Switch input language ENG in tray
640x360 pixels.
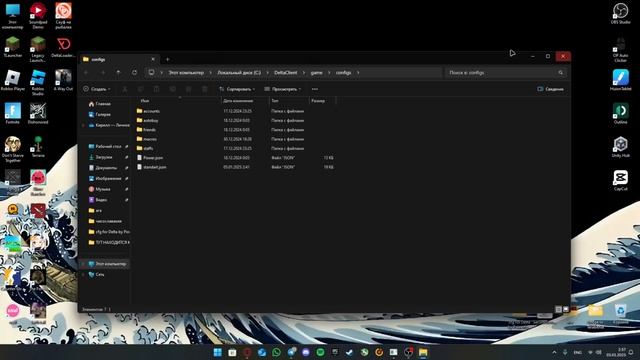(578, 352)
